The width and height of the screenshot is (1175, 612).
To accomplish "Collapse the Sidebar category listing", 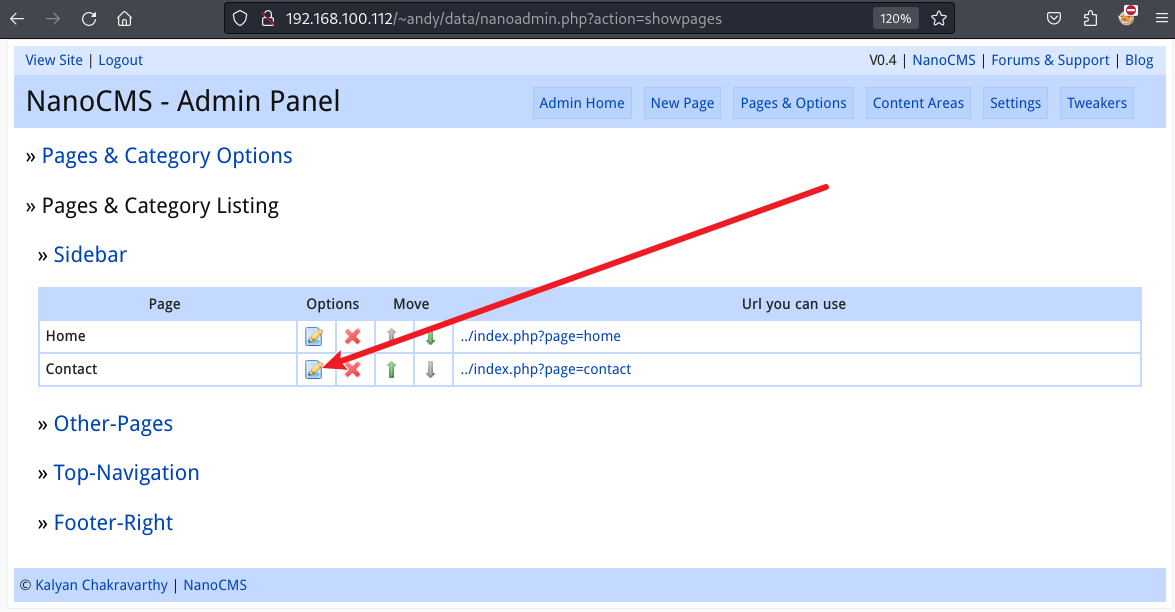I will point(90,255).
